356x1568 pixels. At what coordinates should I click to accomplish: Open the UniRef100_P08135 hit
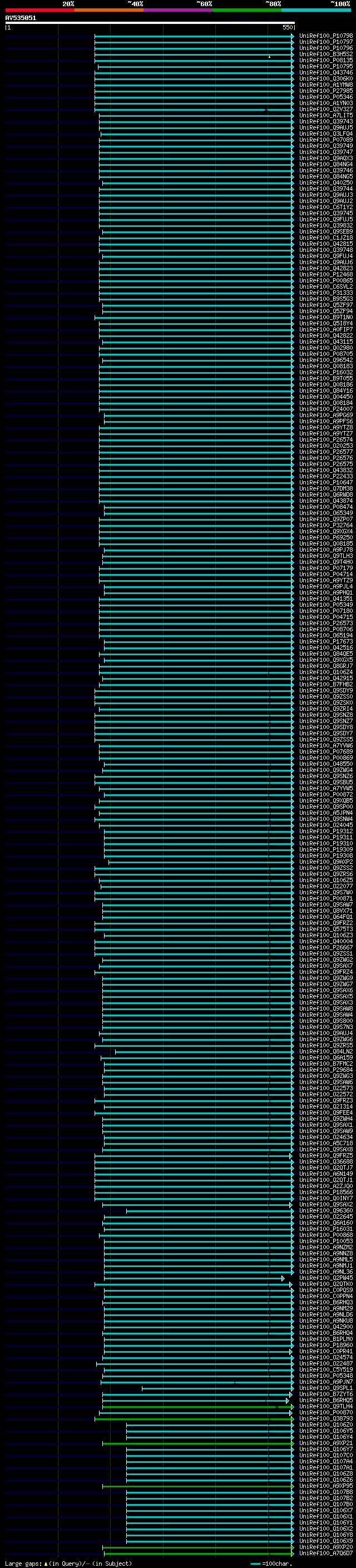325,60
